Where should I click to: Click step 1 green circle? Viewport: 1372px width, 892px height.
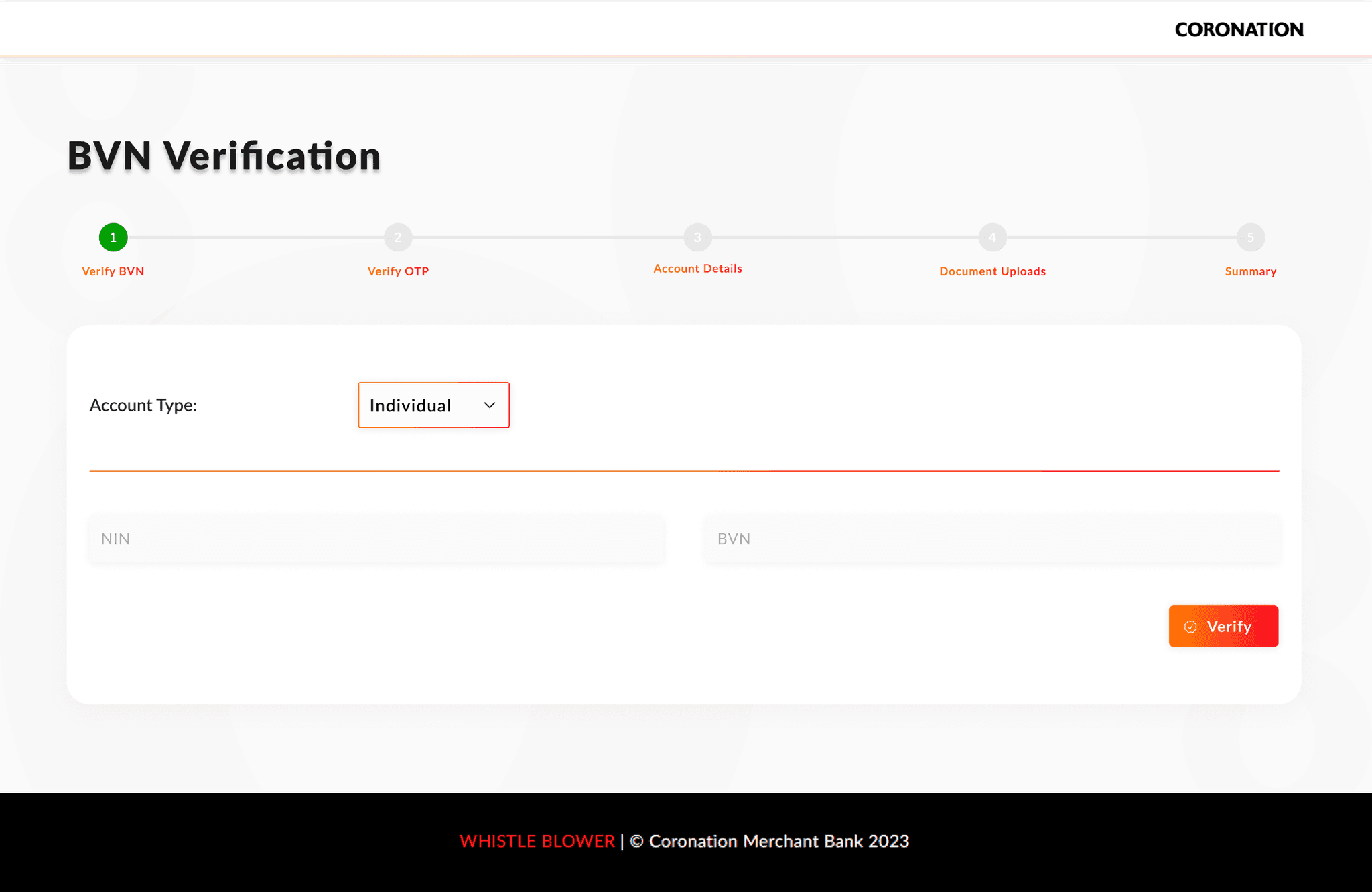[x=113, y=237]
